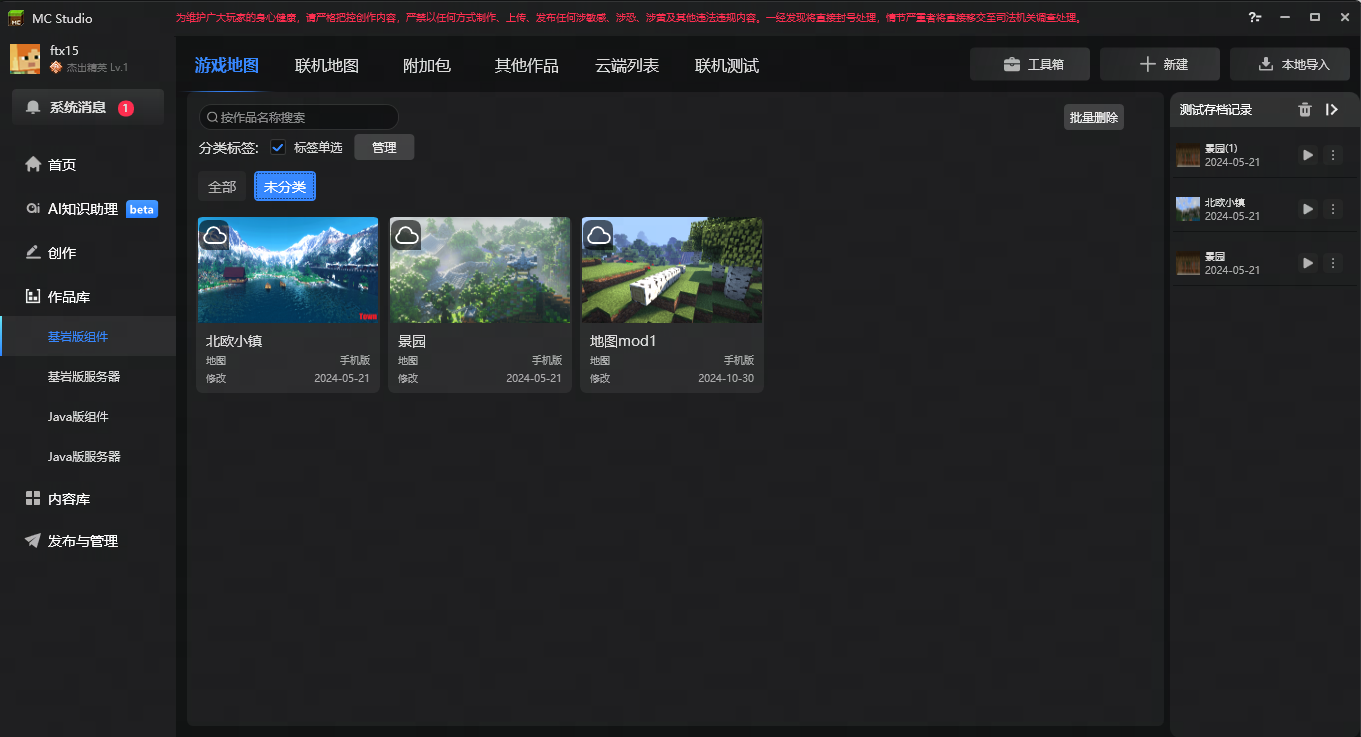Open the 工具箱 toolbox button
This screenshot has width=1361, height=737.
tap(1033, 64)
